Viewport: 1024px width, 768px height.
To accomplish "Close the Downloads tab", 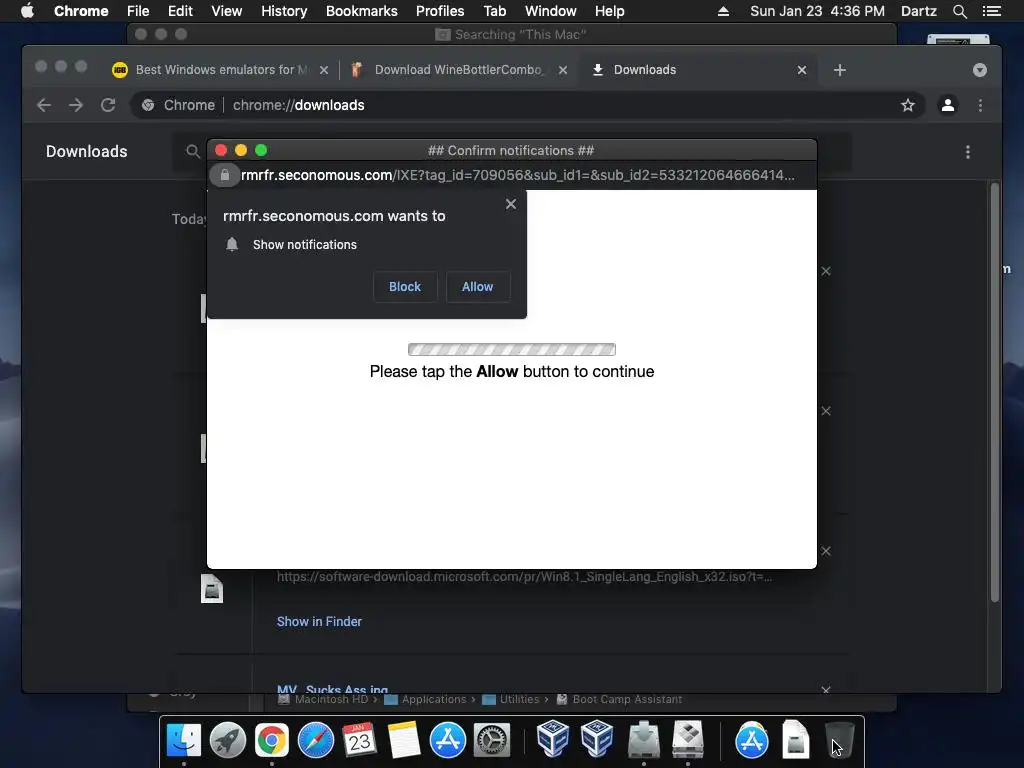I will click(x=802, y=70).
